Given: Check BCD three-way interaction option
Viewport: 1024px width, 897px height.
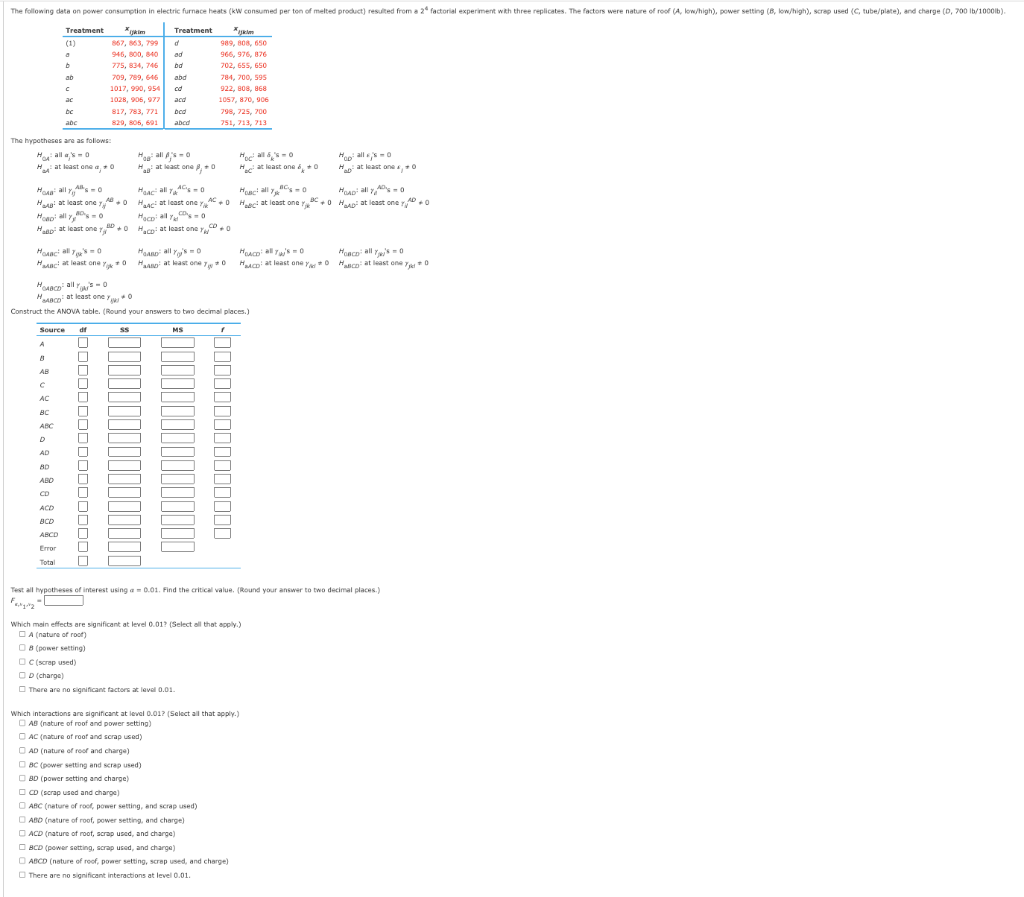Looking at the screenshot, I should (x=22, y=847).
